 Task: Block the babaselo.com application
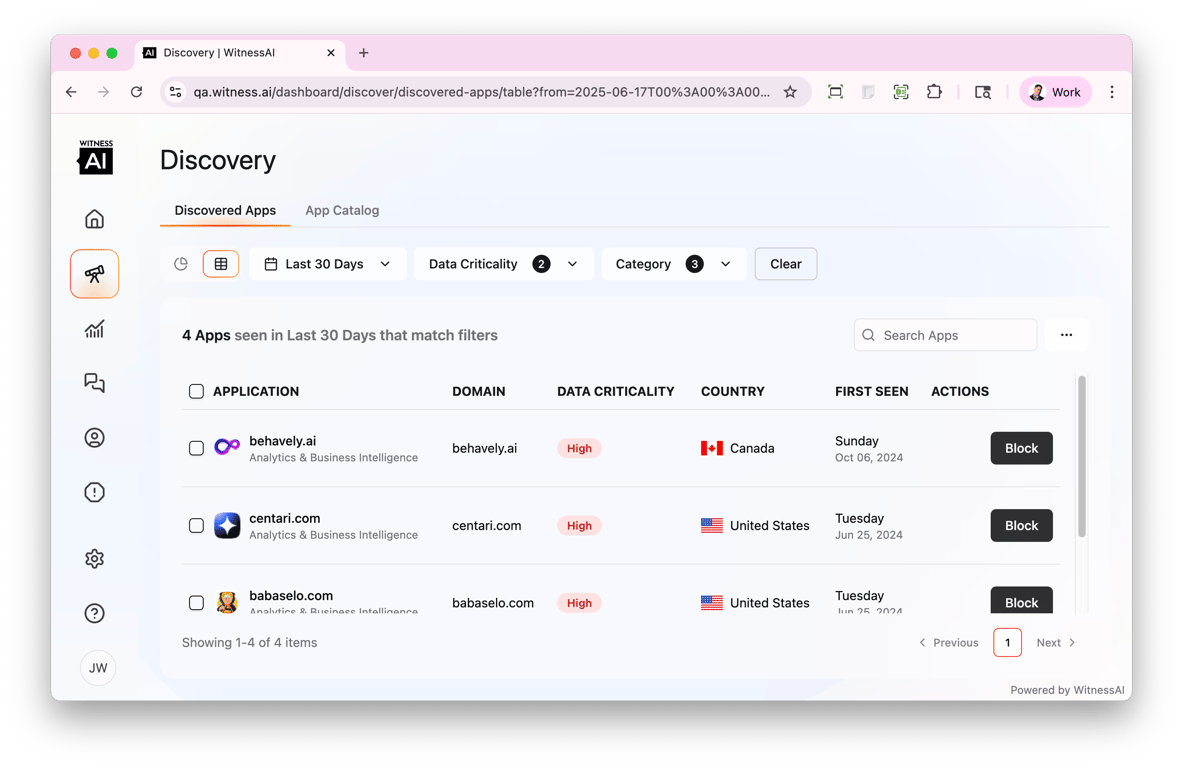coord(1021,601)
